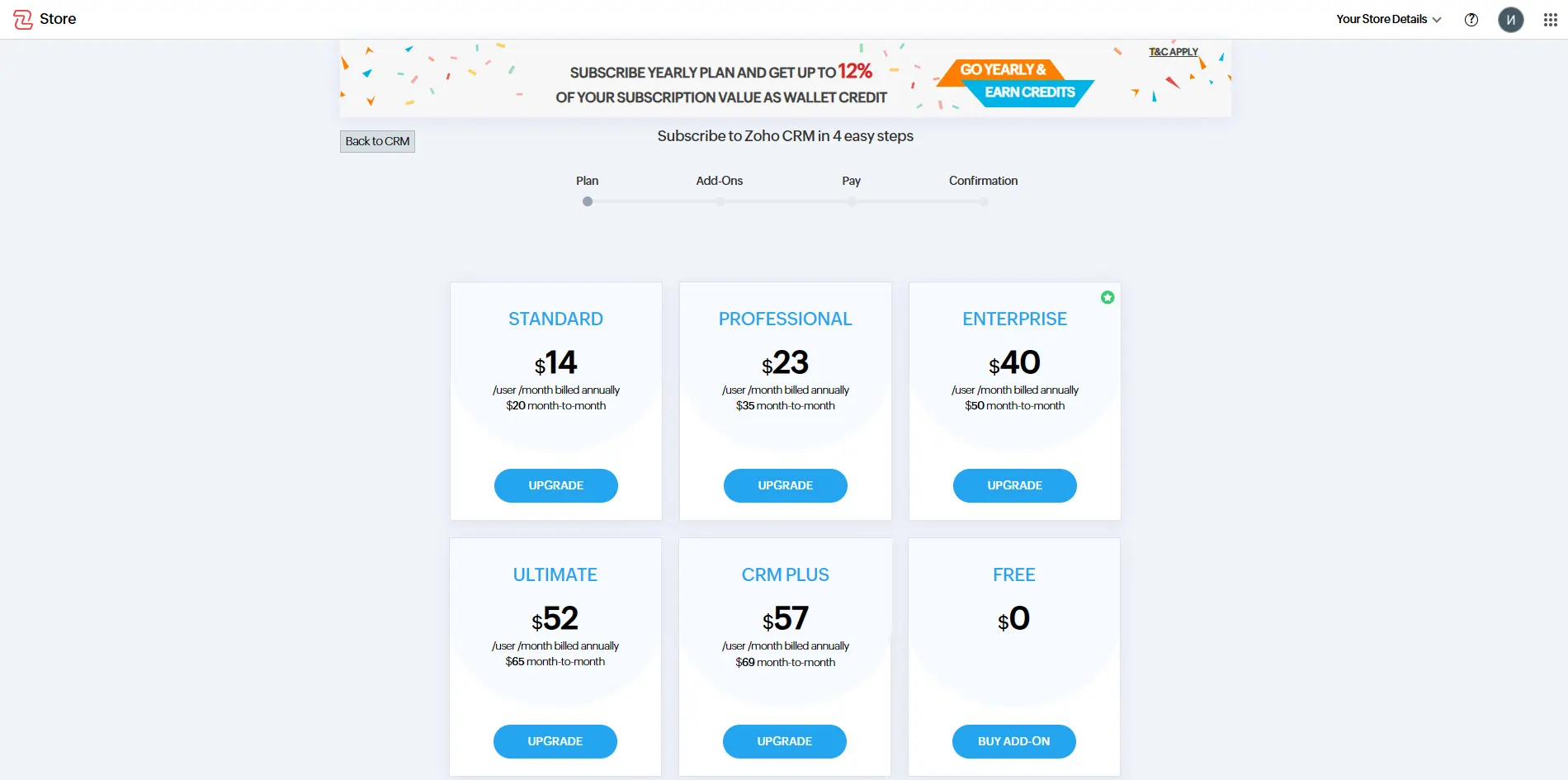Click the FREE plan heading
The height and width of the screenshot is (780, 1568).
point(1014,574)
